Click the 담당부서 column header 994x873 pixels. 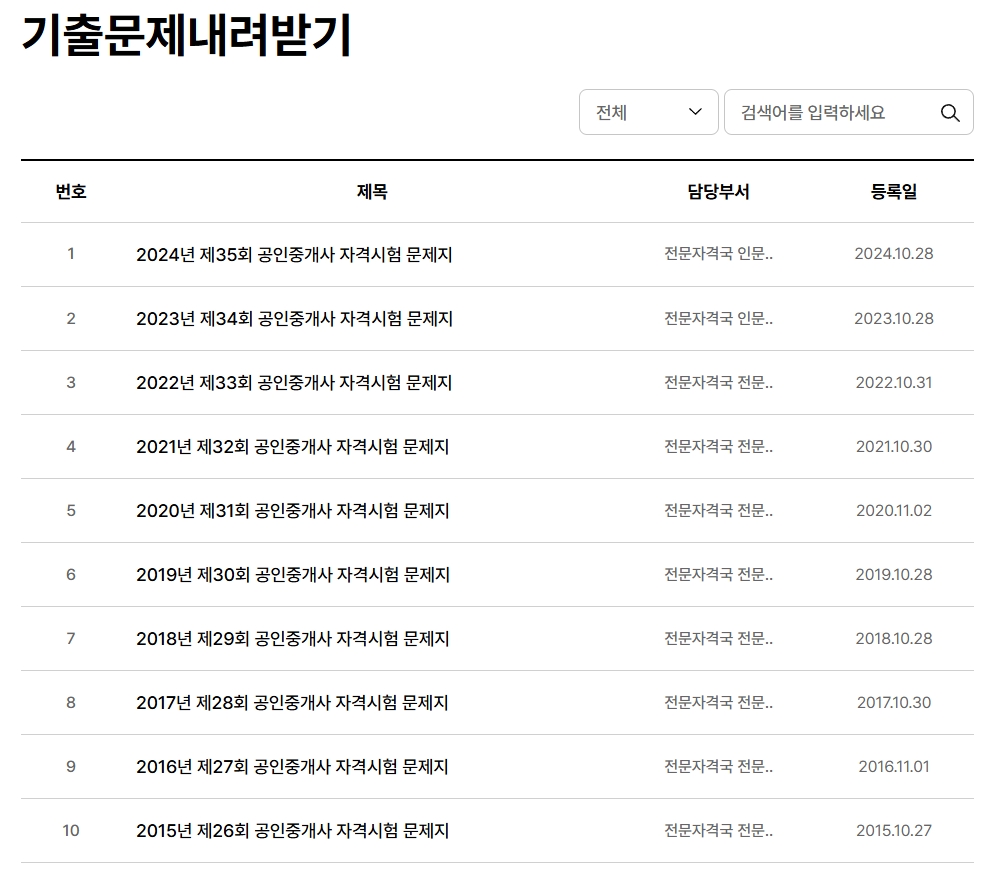click(x=716, y=191)
